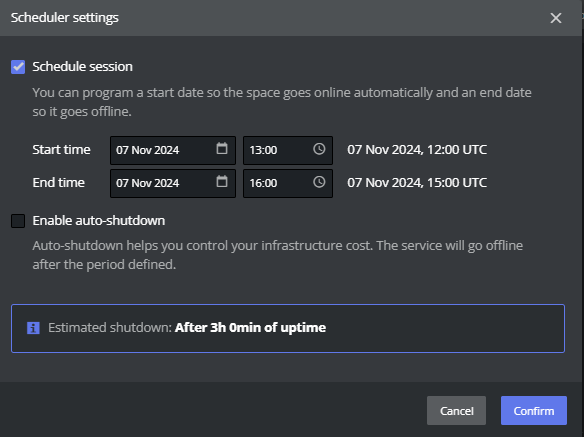
Task: Focus the 16:00 end hour field
Action: [288, 183]
